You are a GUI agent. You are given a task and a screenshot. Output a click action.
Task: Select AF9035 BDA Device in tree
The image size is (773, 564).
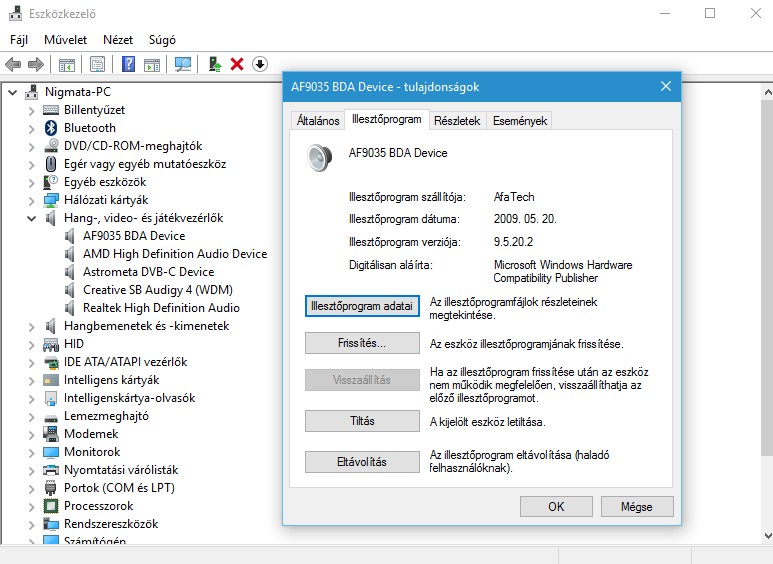134,236
